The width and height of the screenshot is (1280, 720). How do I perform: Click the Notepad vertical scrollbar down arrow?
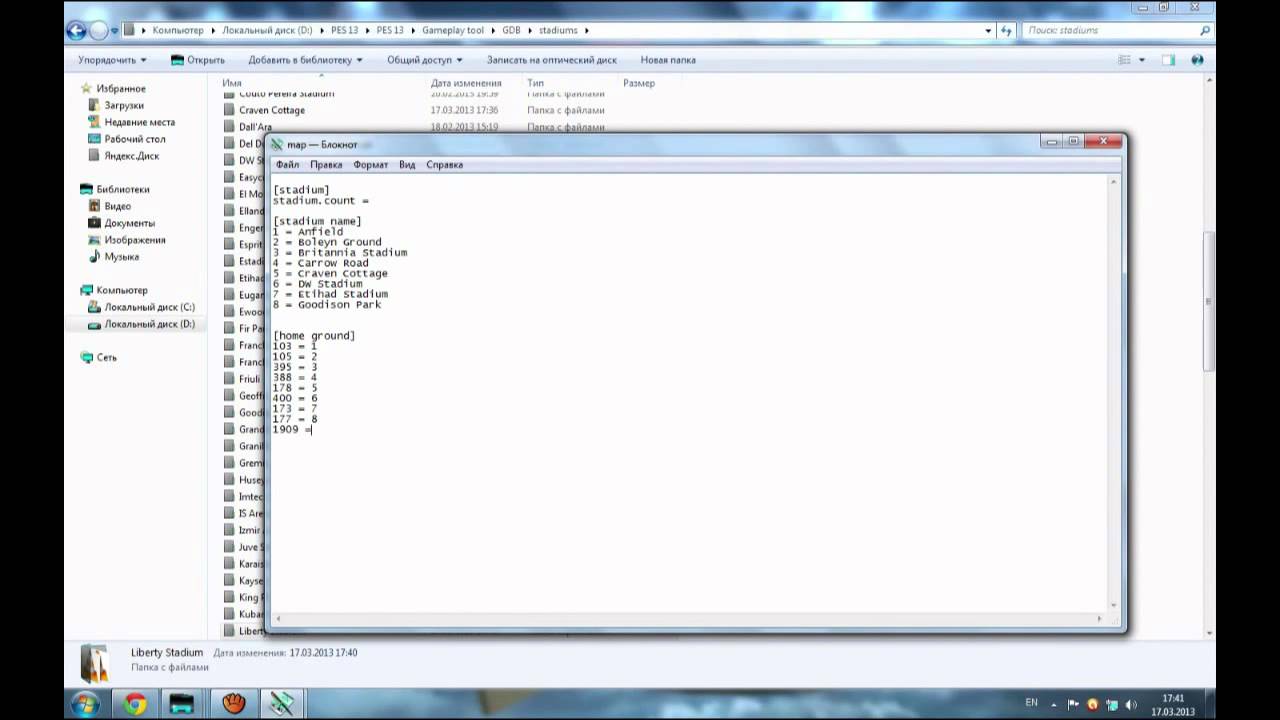click(x=1112, y=604)
